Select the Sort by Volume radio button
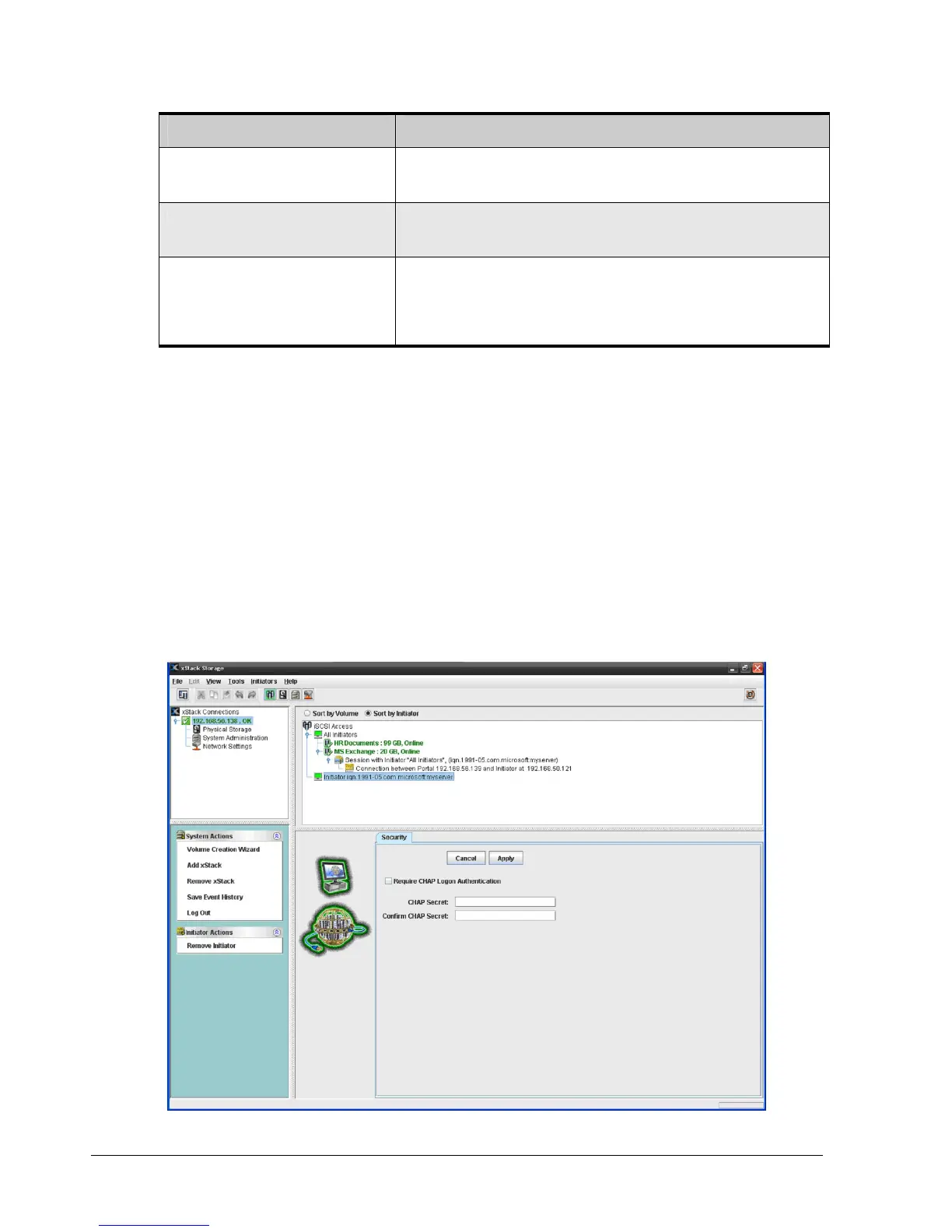This screenshot has width=952, height=1232. pos(306,713)
